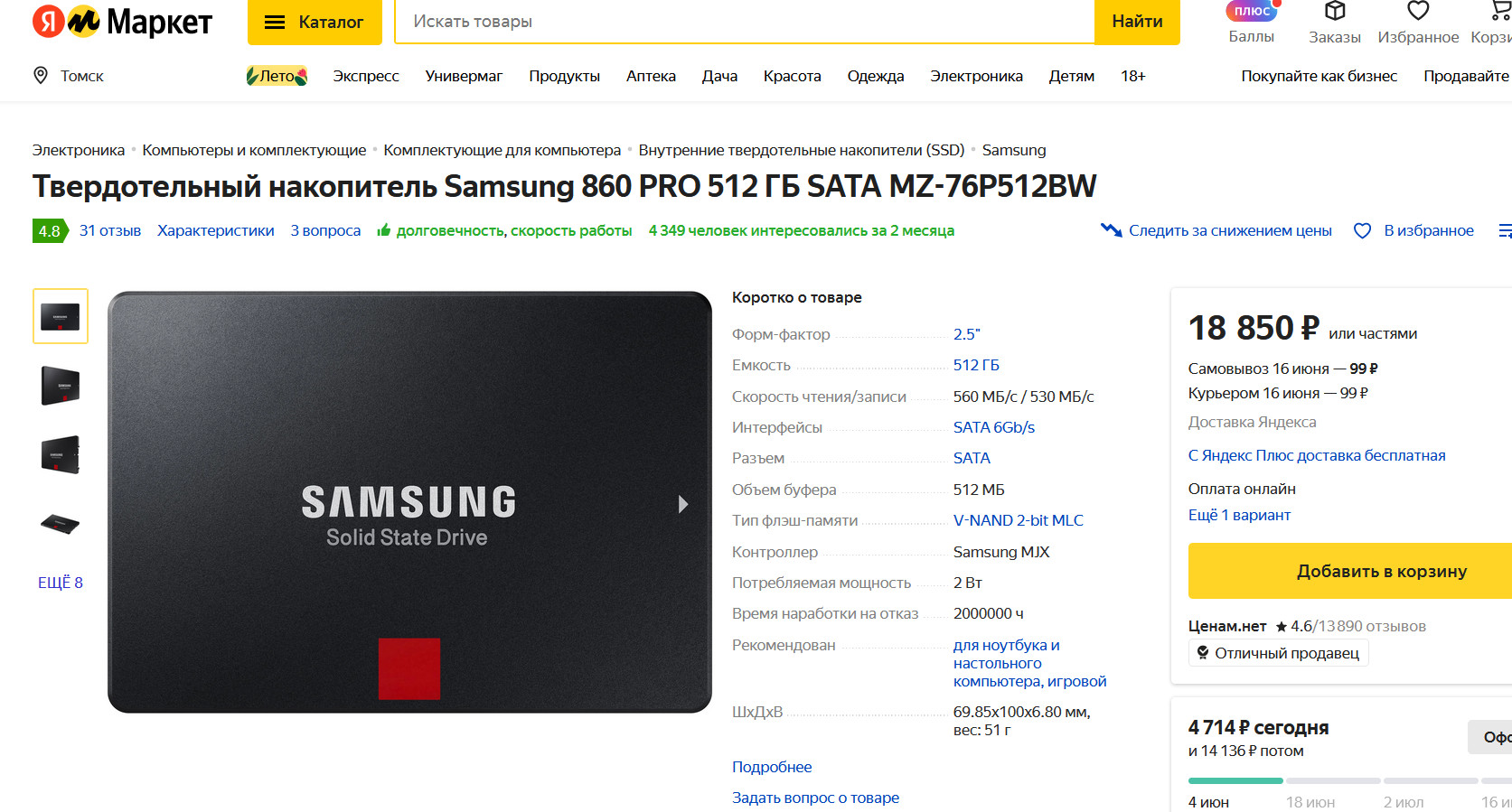Open the Избранное heart icon
Image resolution: width=1512 pixels, height=812 pixels.
(1417, 12)
